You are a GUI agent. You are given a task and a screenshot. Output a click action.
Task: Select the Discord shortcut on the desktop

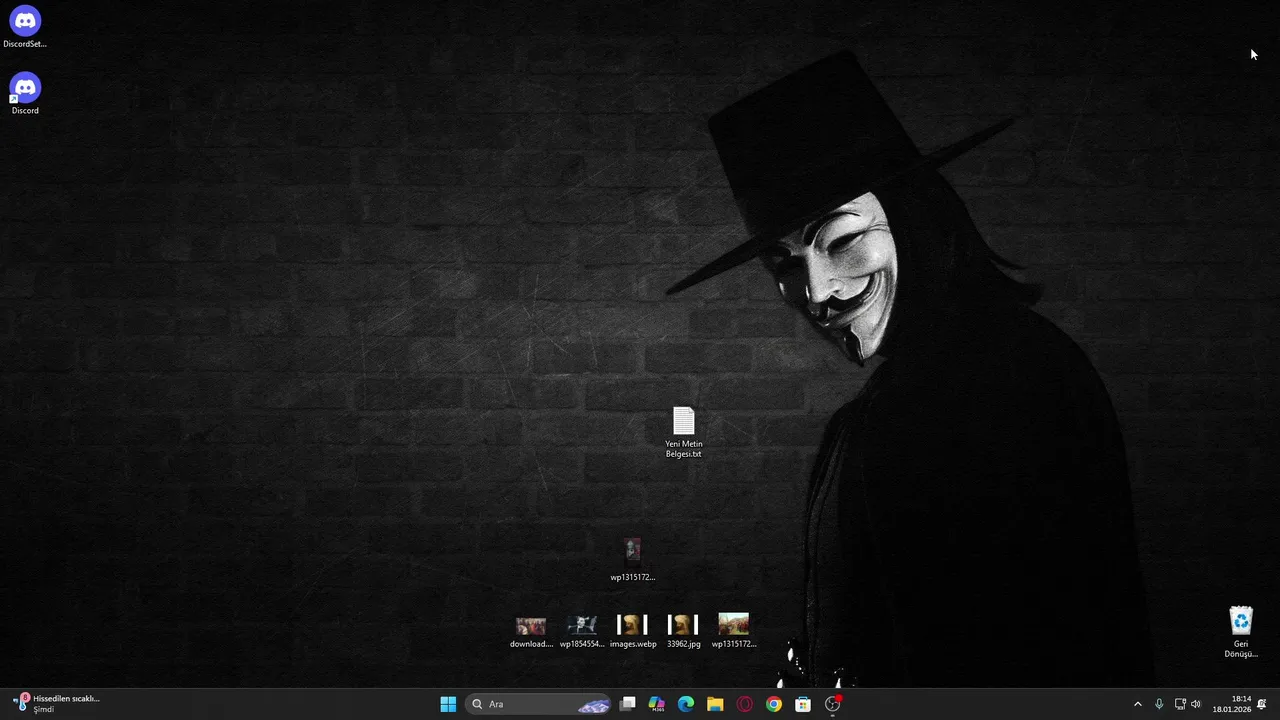25,94
